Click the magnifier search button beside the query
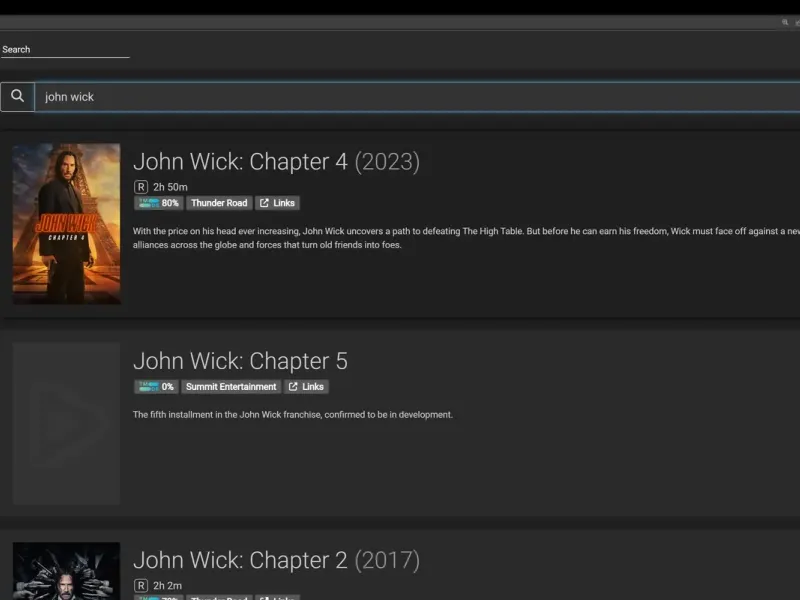The image size is (800, 600). (17, 96)
